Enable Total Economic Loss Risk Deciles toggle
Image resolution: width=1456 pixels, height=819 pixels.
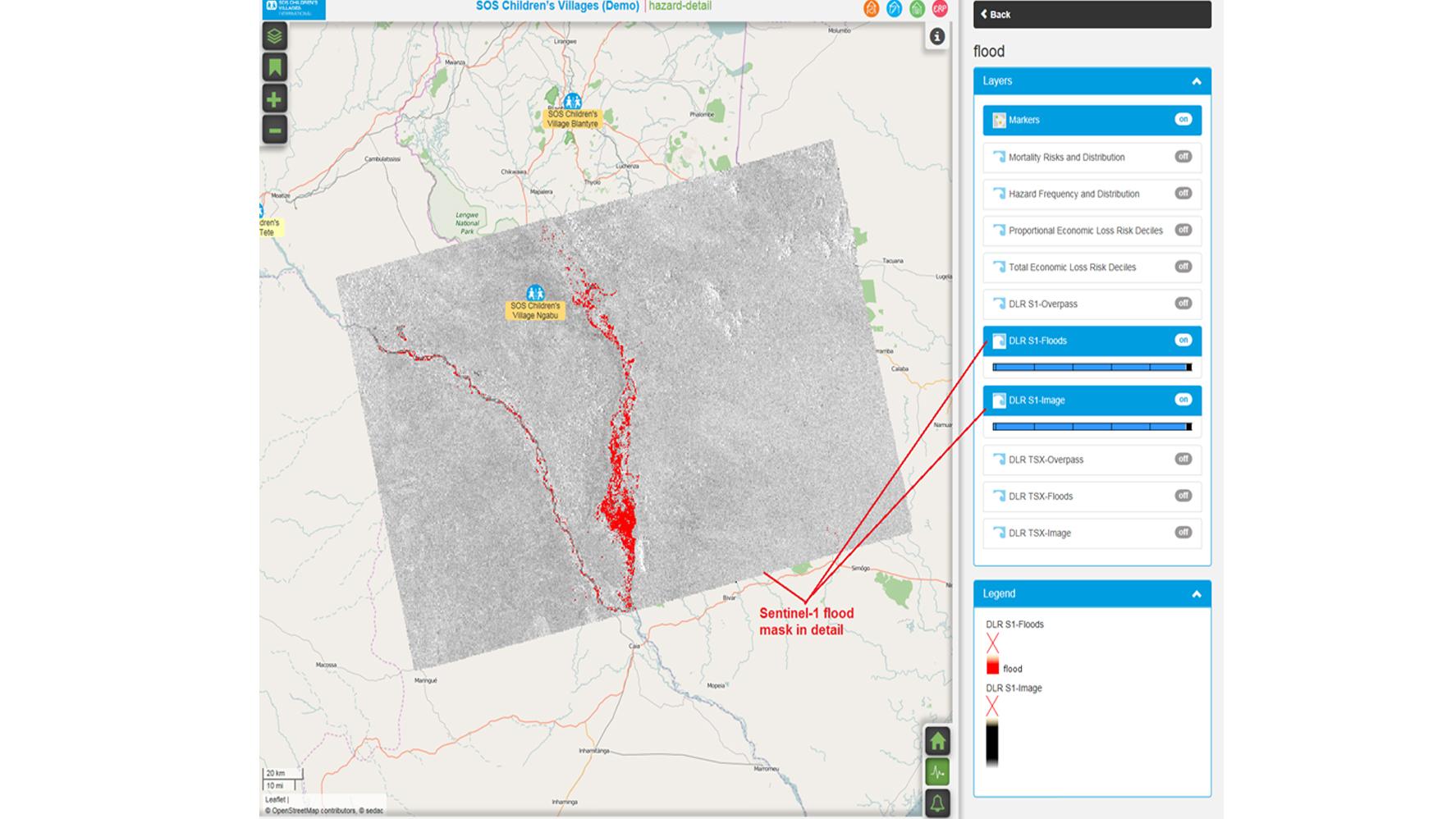[1183, 266]
